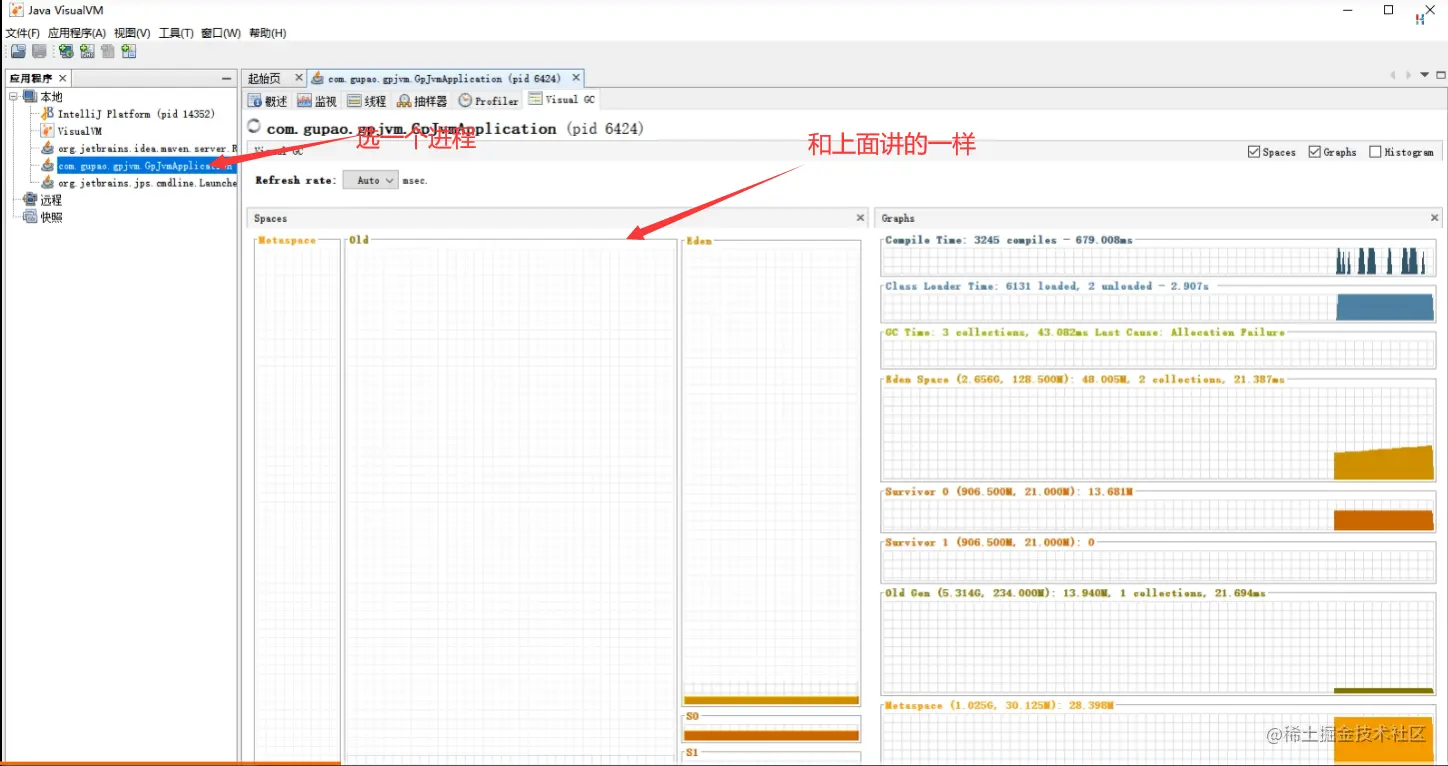Viewport: 1448px width, 766px height.
Task: Open the 文件(F) menu
Action: pos(23,33)
